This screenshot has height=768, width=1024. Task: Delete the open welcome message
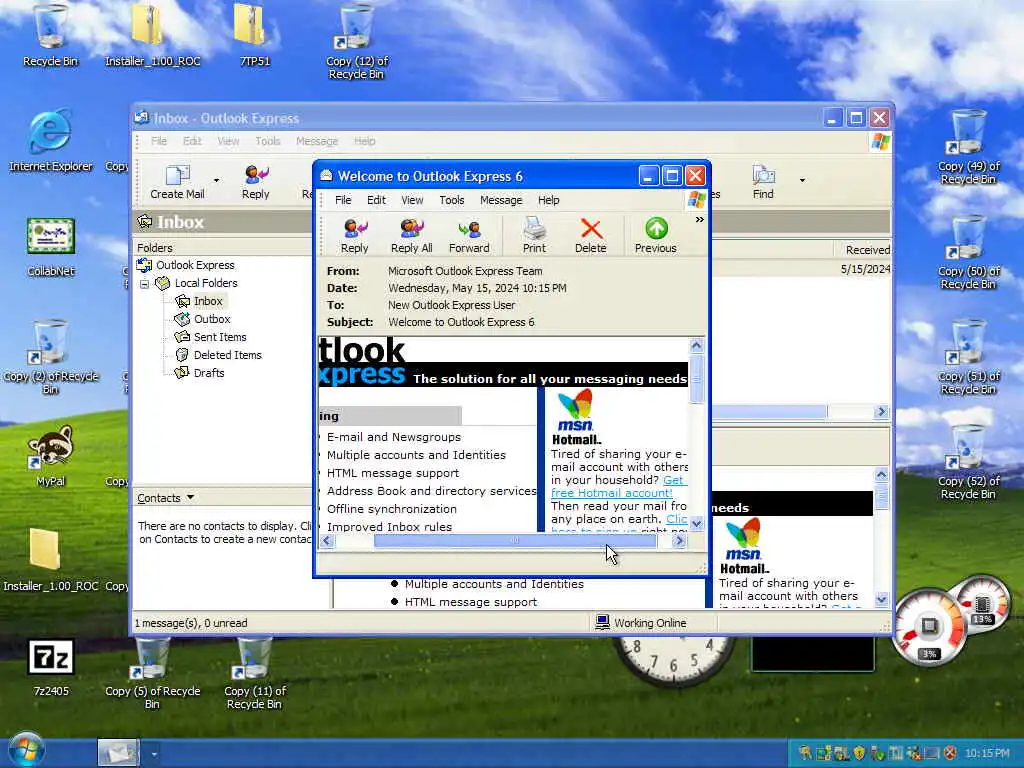point(590,236)
